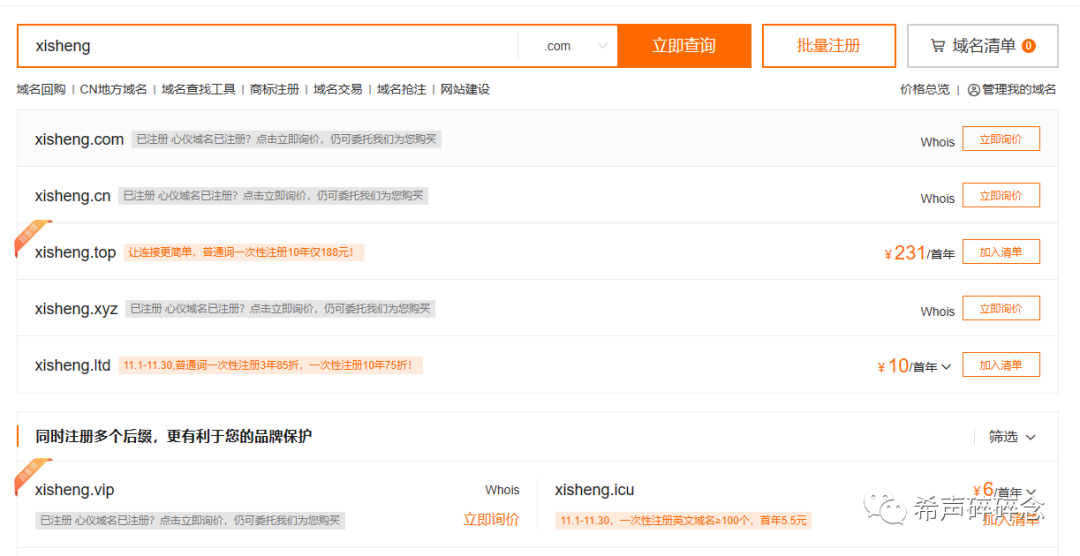This screenshot has width=1080, height=556.
Task: Click the user icon beside 管理我的域名
Action: [x=973, y=90]
